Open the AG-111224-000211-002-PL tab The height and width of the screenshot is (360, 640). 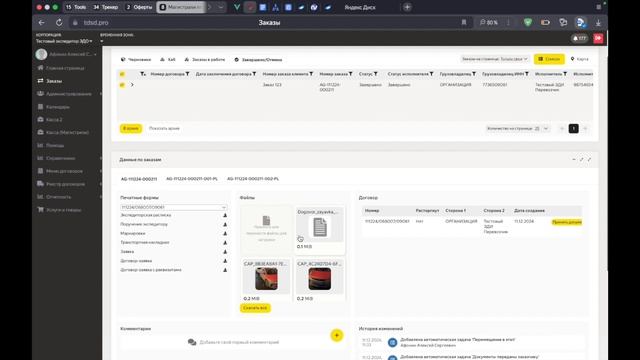[253, 179]
